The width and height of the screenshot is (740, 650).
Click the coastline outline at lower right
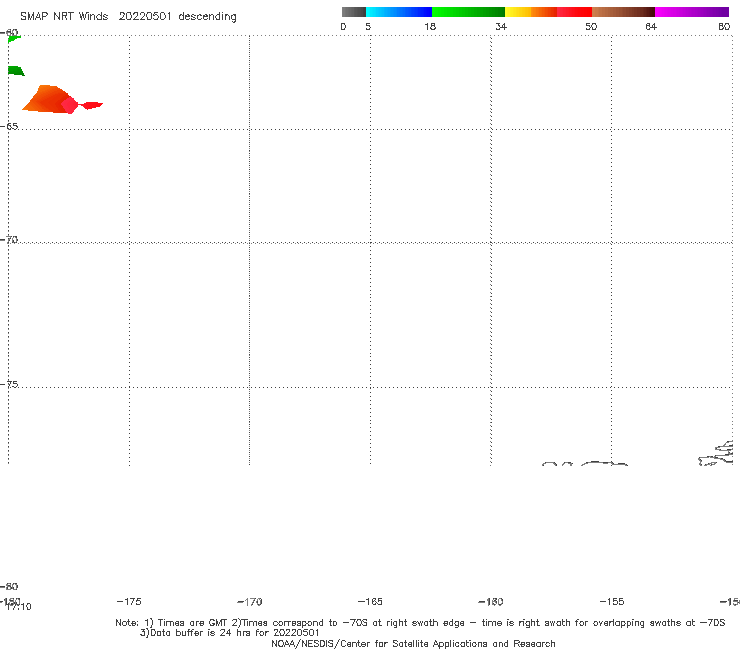716,453
